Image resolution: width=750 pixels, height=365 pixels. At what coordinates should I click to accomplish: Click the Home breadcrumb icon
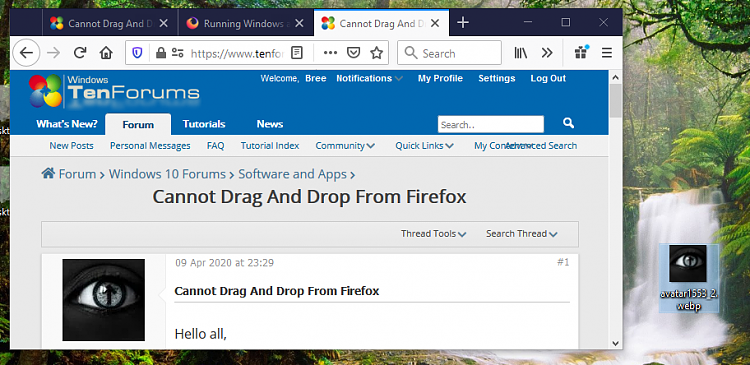tap(48, 173)
